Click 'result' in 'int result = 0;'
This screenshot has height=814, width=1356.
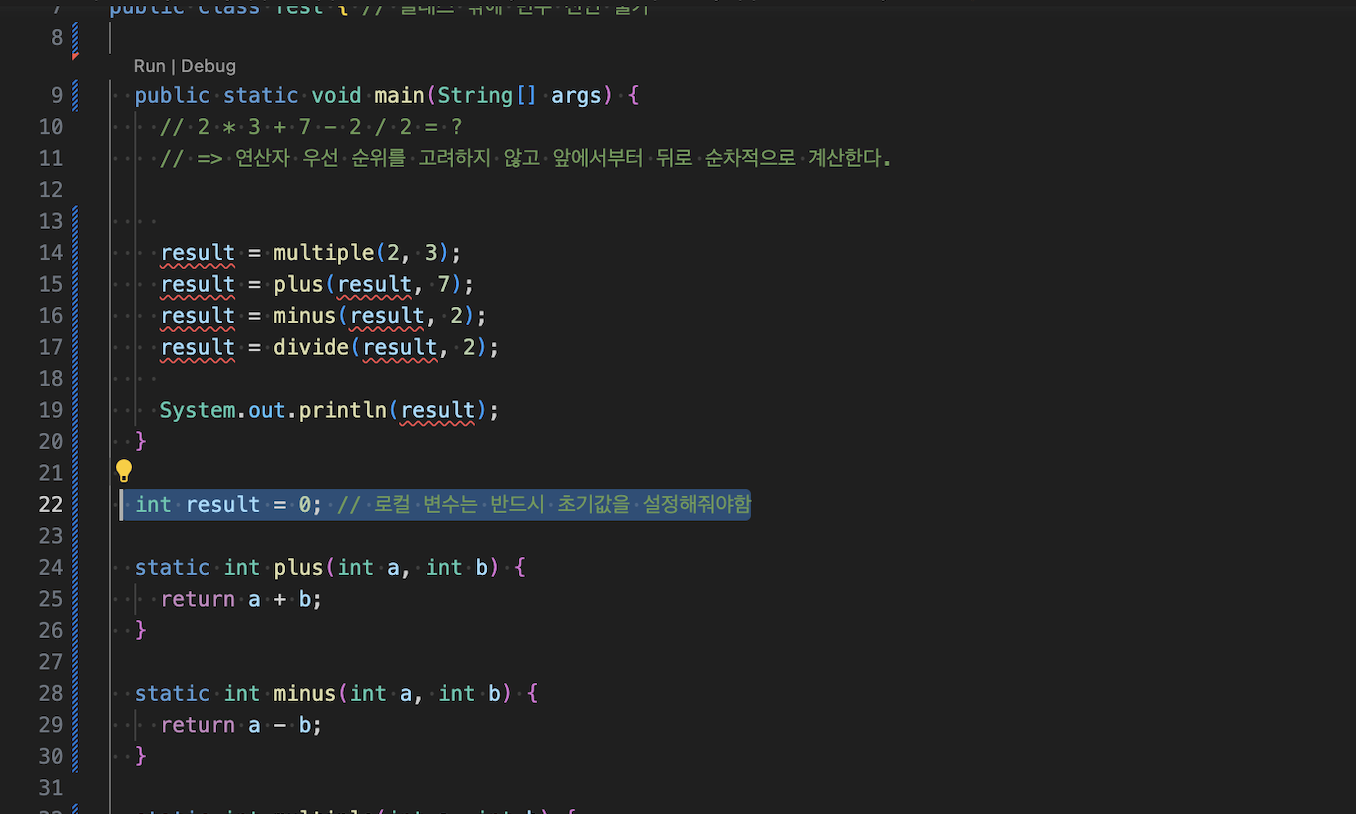click(x=222, y=504)
